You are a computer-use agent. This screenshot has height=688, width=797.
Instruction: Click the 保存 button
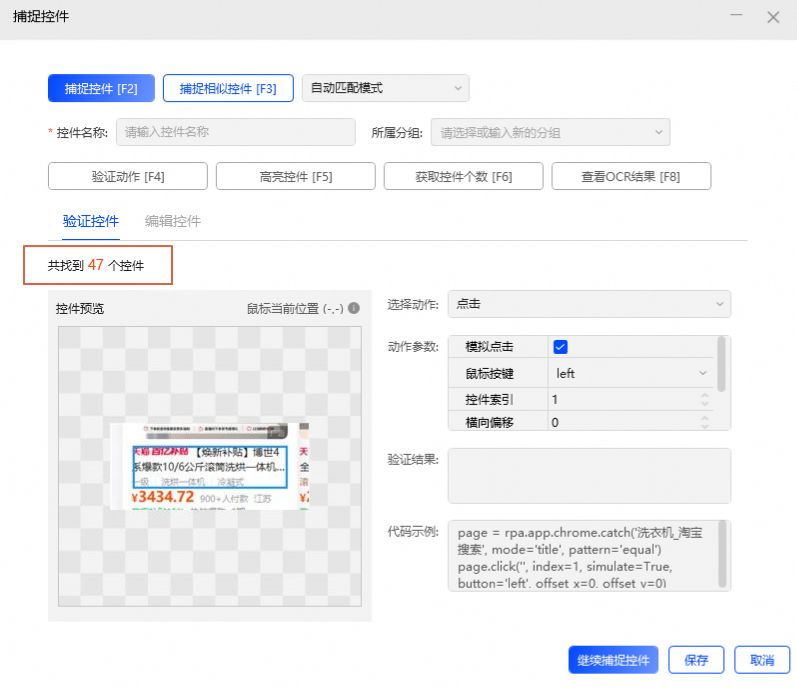(696, 660)
